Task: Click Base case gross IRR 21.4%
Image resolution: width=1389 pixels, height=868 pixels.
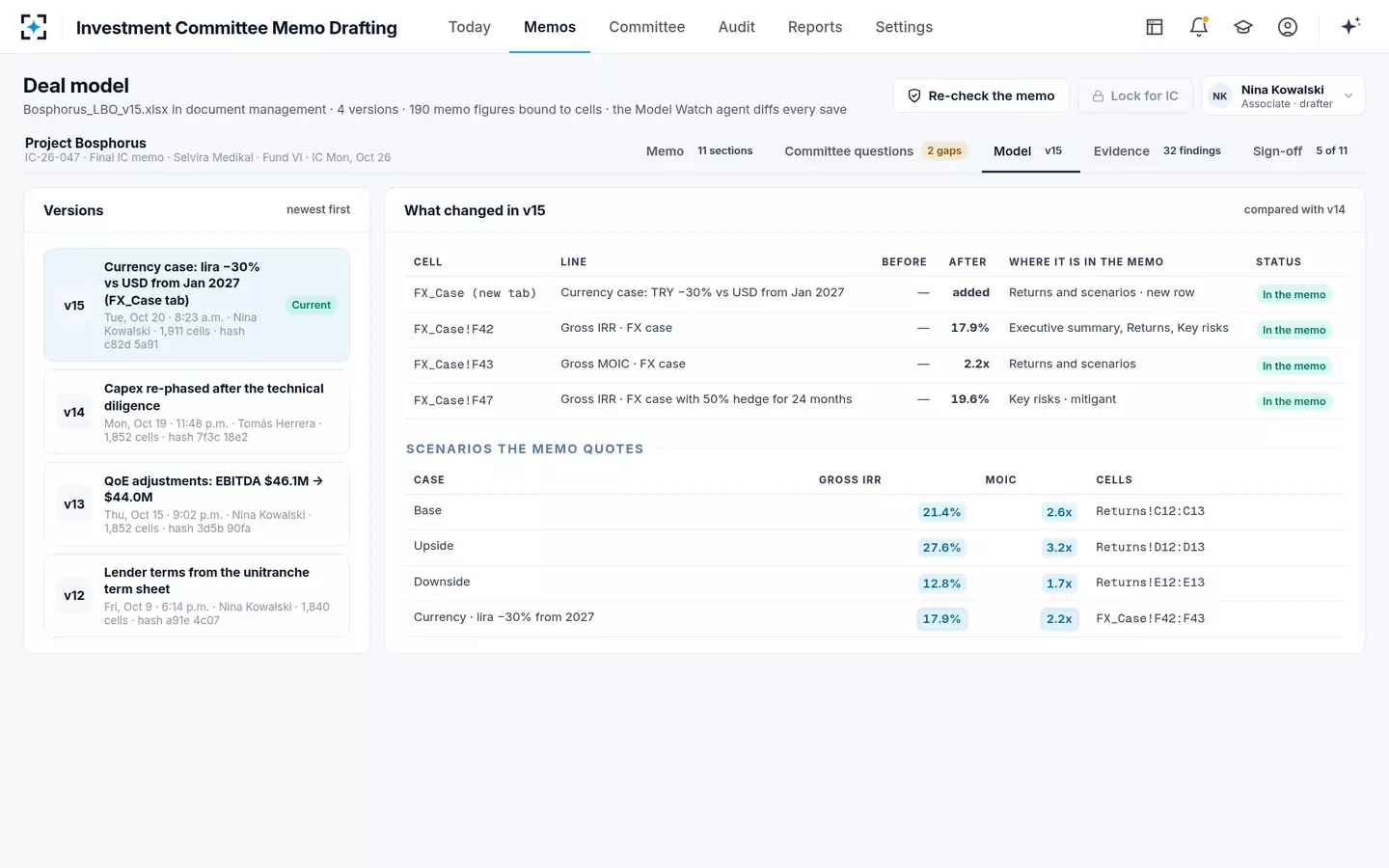Action: pyautogui.click(x=941, y=512)
